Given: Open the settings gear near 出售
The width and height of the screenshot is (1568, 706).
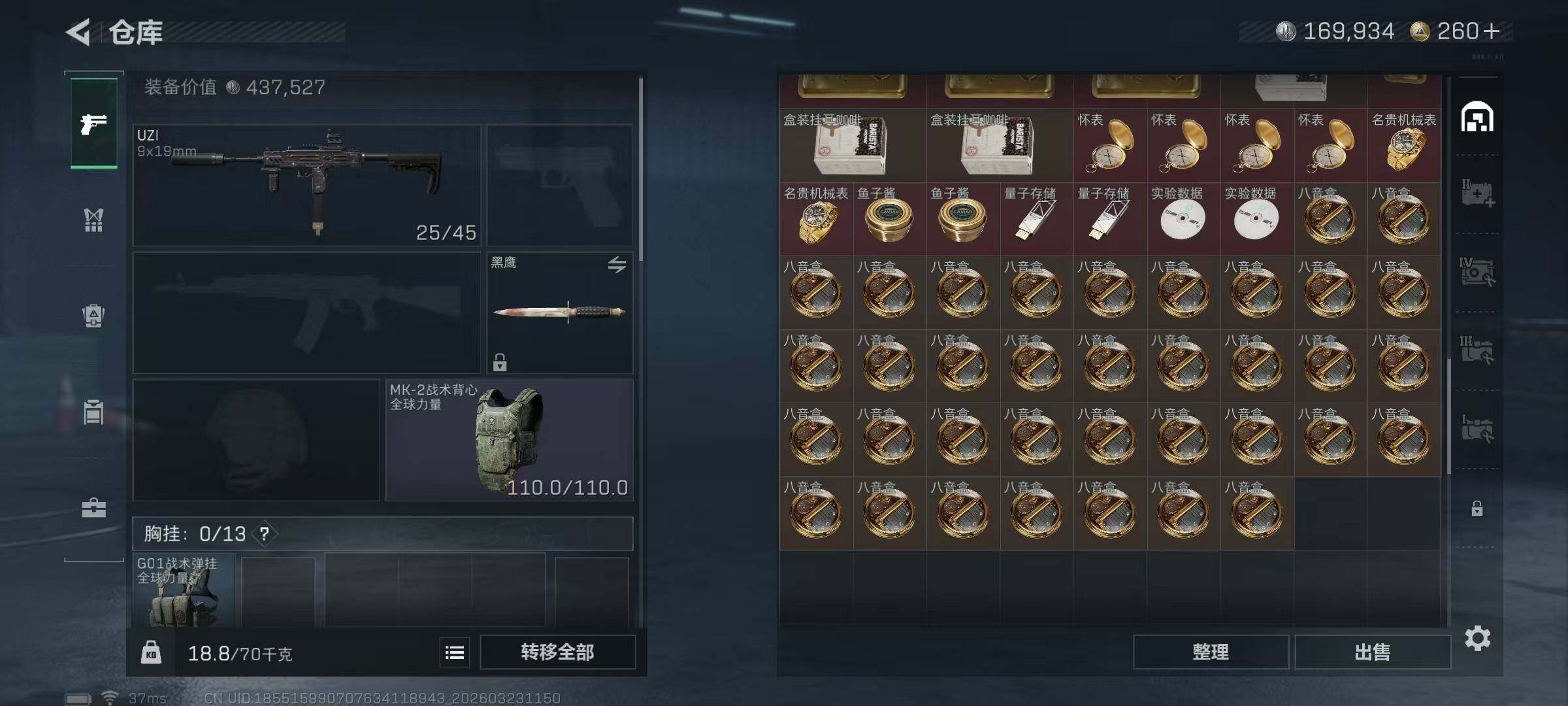Looking at the screenshot, I should pyautogui.click(x=1478, y=638).
